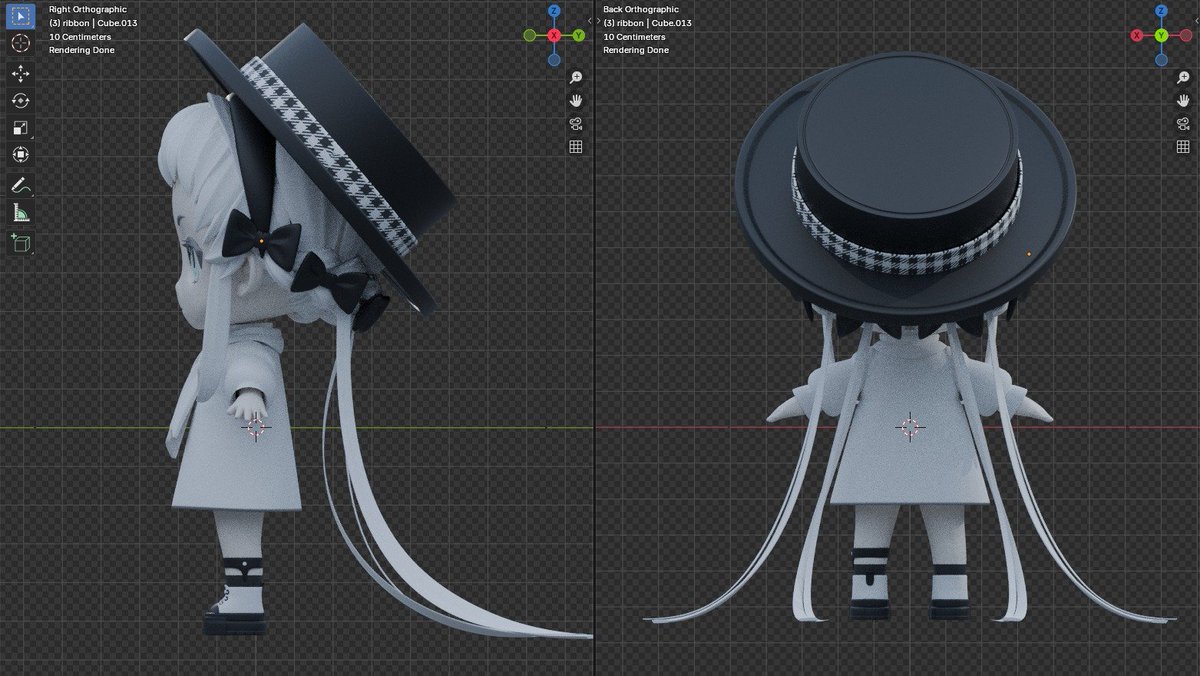Screen dimensions: 1200x676
Task: Click the blue Z axis on Back Orthographic gizmo
Action: pos(1161,11)
